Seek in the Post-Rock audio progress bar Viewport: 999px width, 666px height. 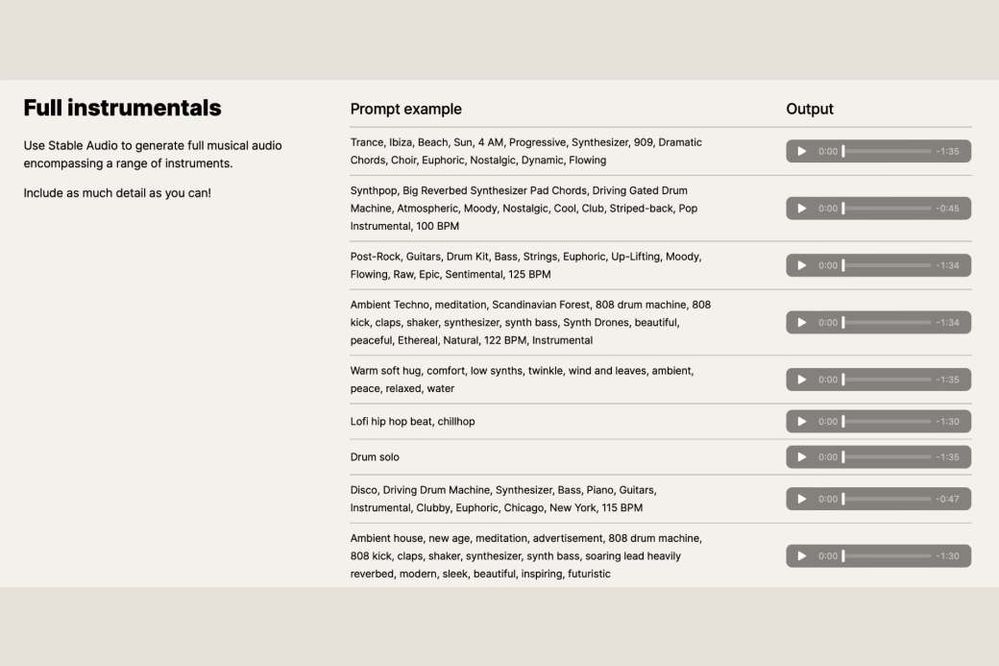[886, 265]
